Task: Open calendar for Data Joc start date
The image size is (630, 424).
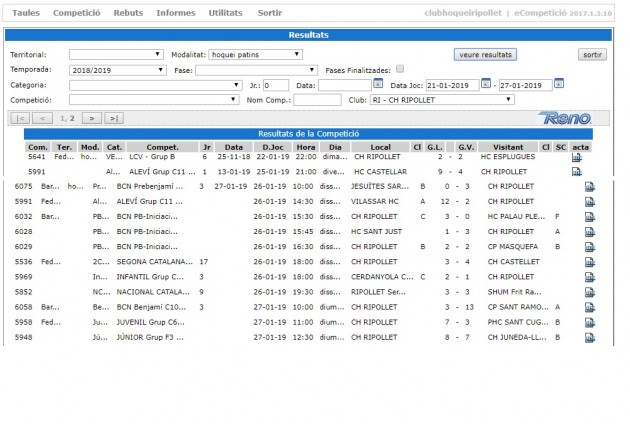Action: tap(486, 84)
